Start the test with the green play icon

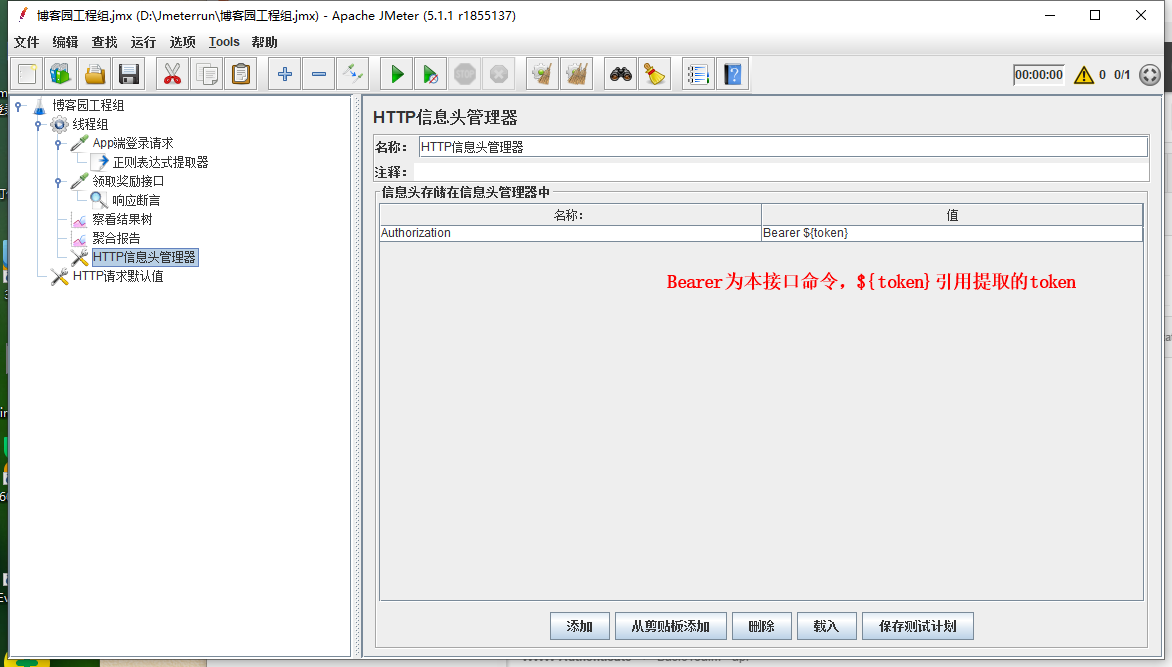click(x=397, y=74)
